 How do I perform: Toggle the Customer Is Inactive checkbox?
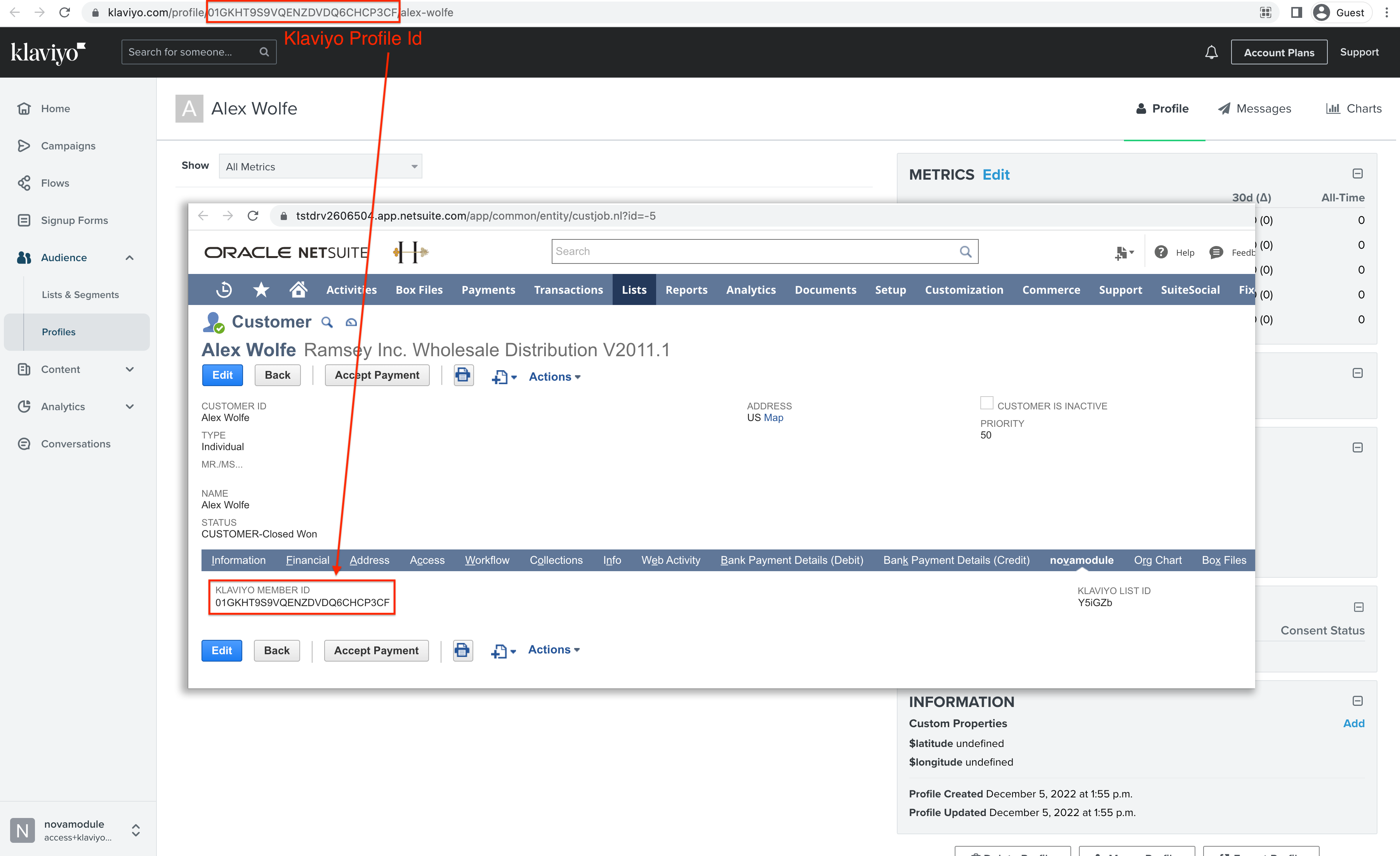coord(987,403)
